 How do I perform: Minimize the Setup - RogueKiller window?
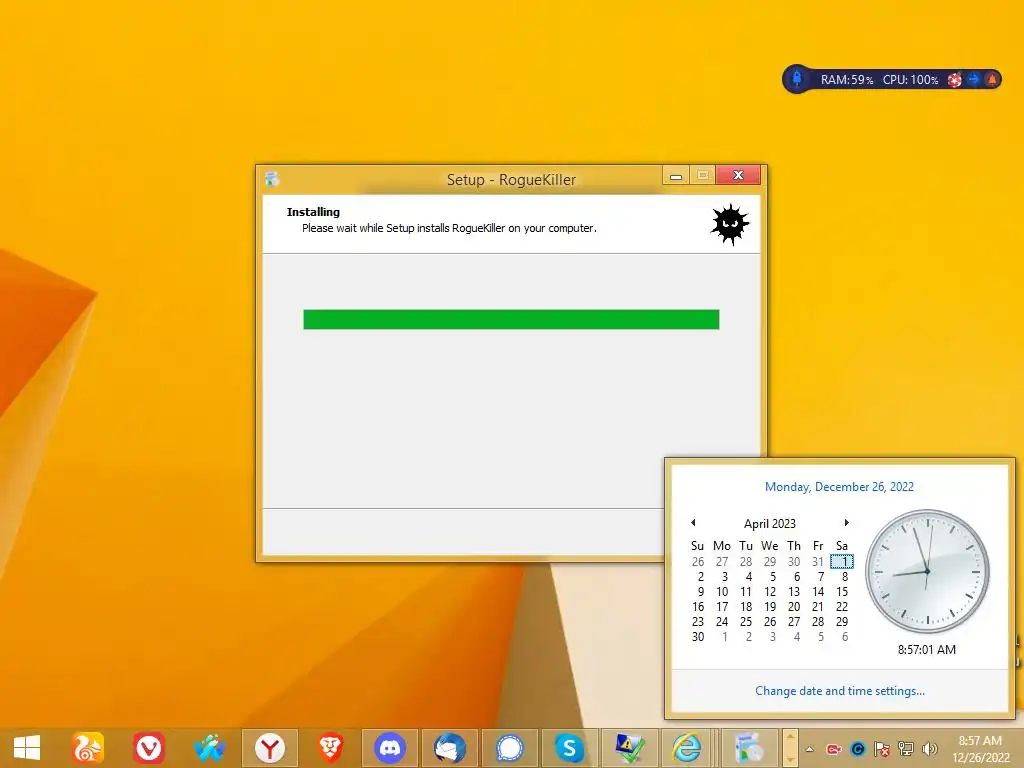tap(676, 175)
